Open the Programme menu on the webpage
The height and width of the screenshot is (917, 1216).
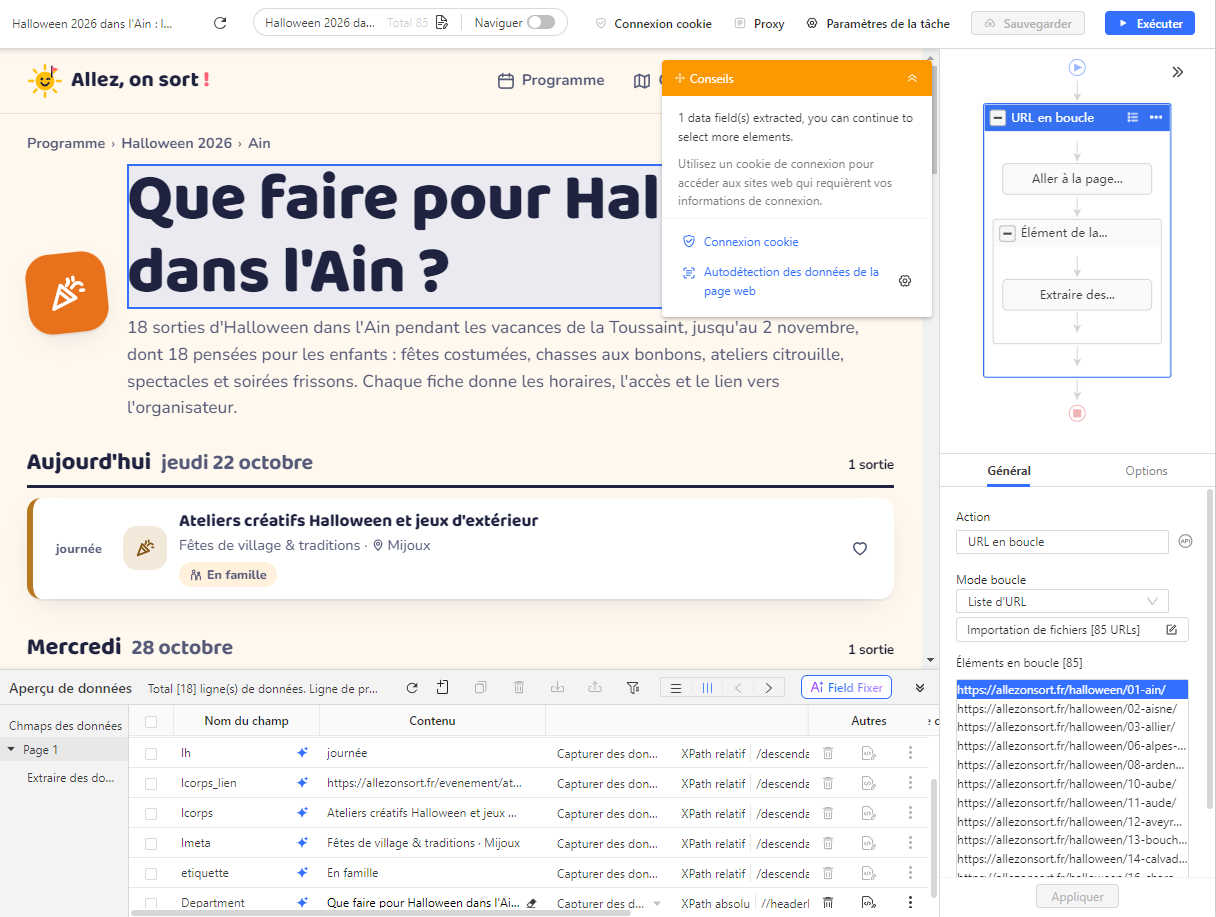click(551, 80)
